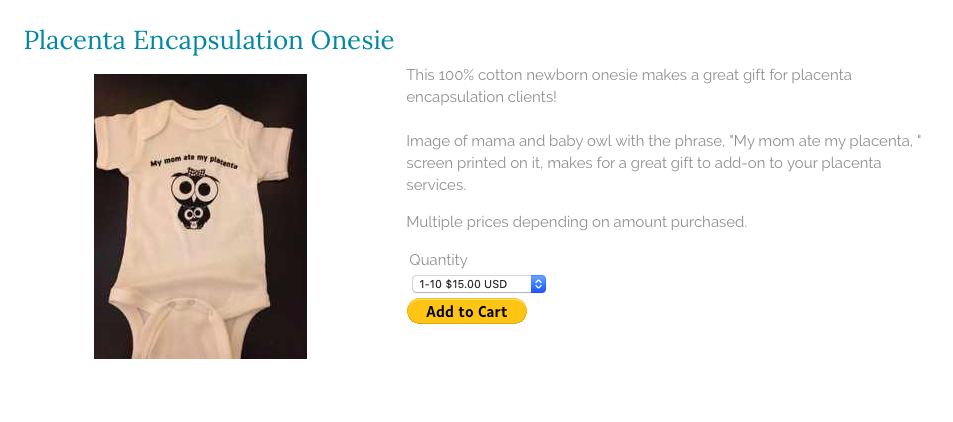Click the word 'services.' in the description

click(x=436, y=185)
